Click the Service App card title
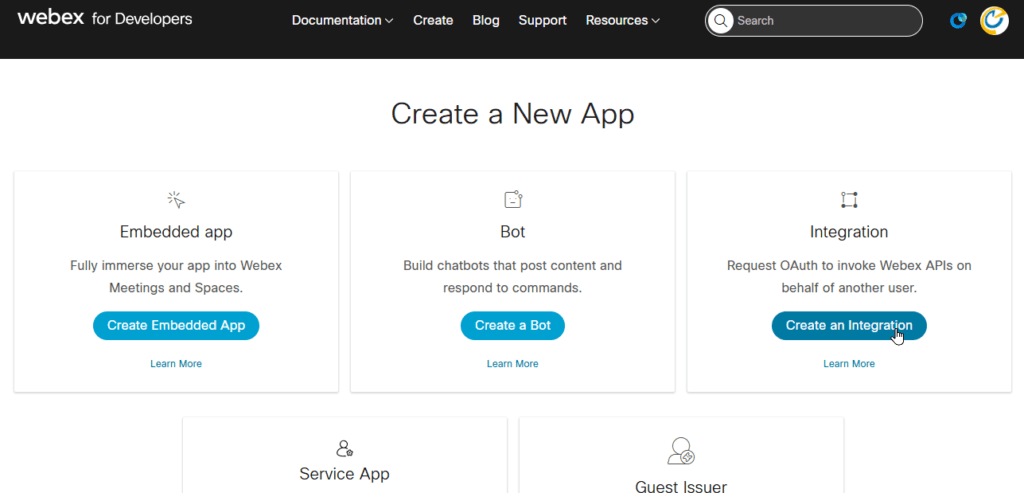Viewport: 1024px width, 493px height. tap(344, 473)
